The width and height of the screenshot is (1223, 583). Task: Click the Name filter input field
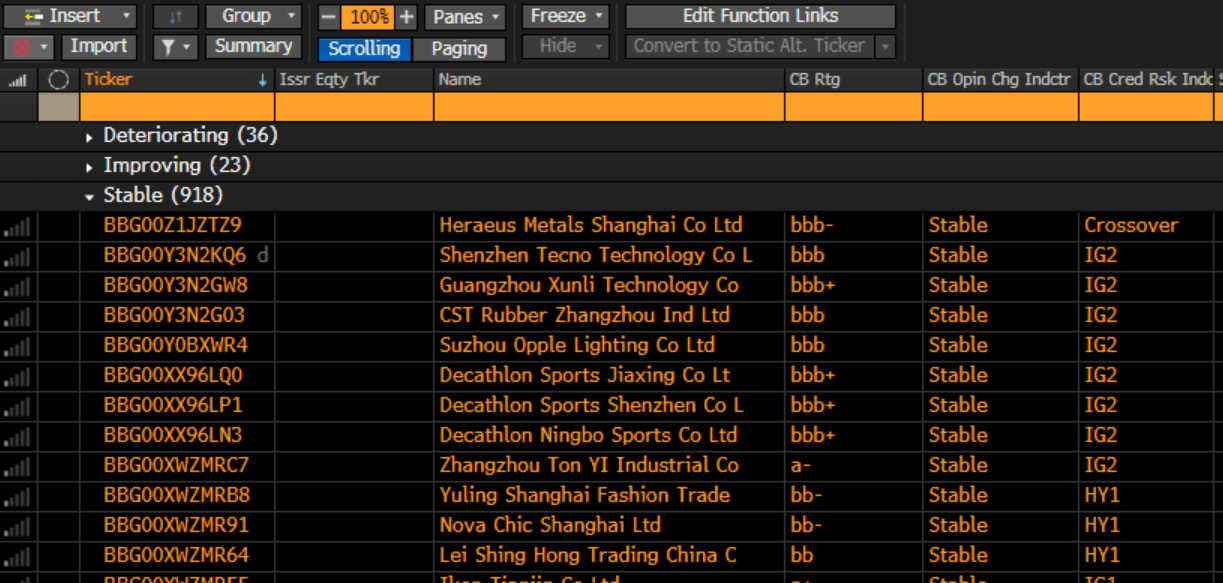pos(609,107)
